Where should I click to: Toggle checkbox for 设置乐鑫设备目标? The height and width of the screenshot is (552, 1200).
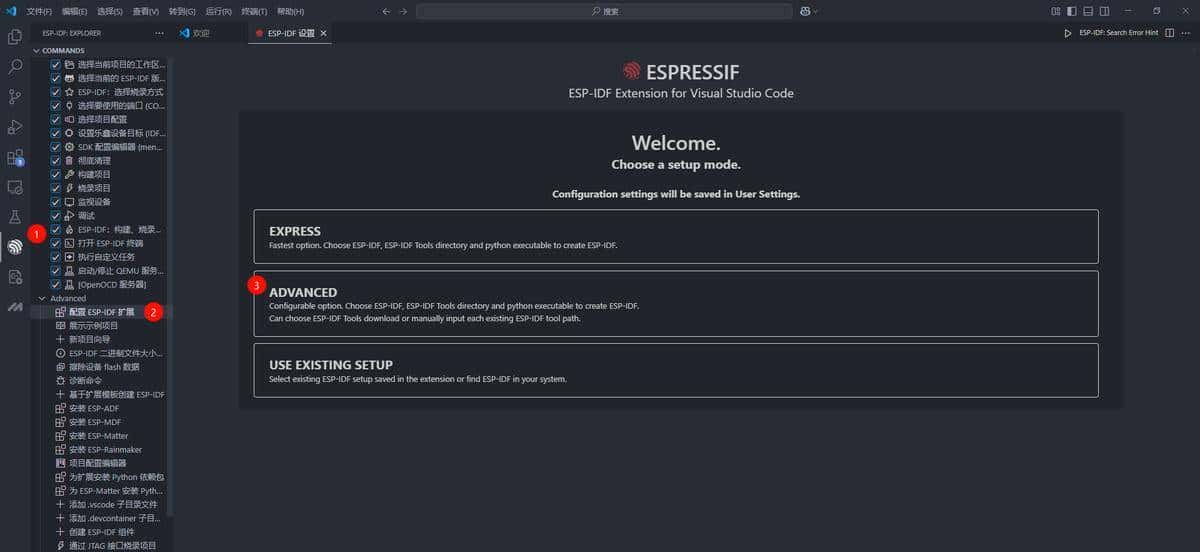(x=56, y=133)
